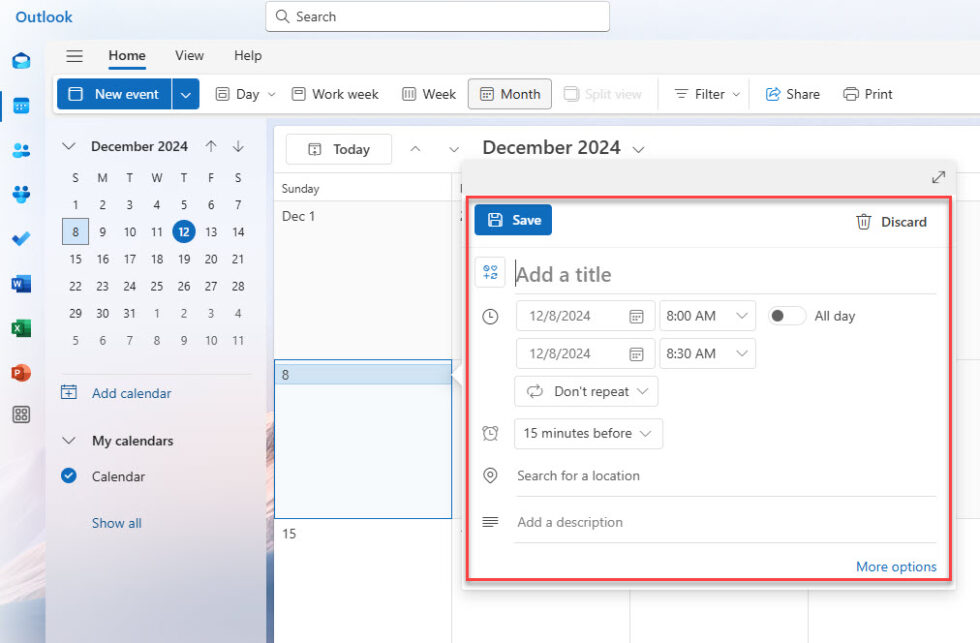Image resolution: width=980 pixels, height=643 pixels.
Task: Expand the event popup to full view
Action: coord(937,176)
